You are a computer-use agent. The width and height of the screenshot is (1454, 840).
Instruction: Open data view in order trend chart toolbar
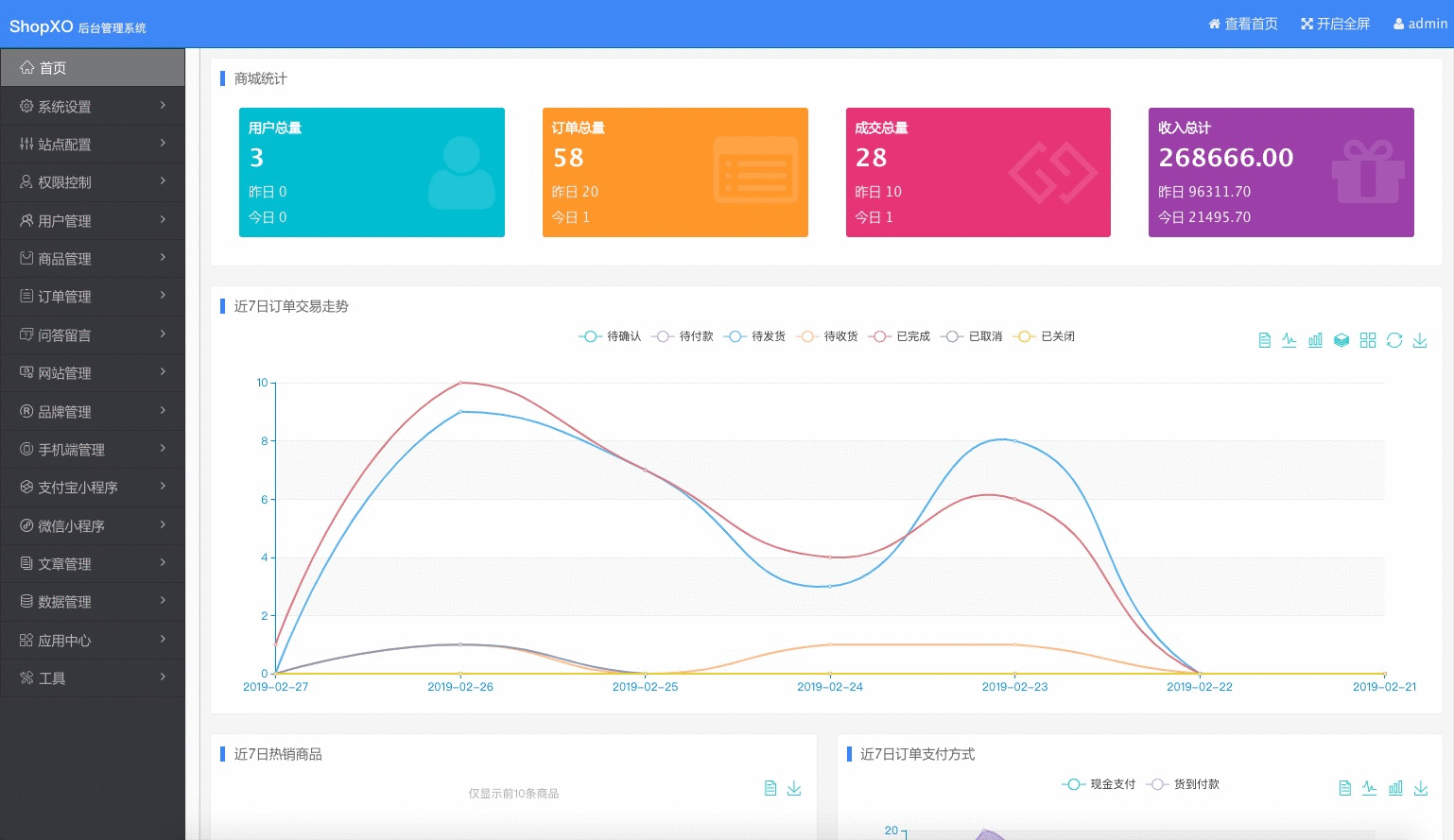(x=1264, y=340)
